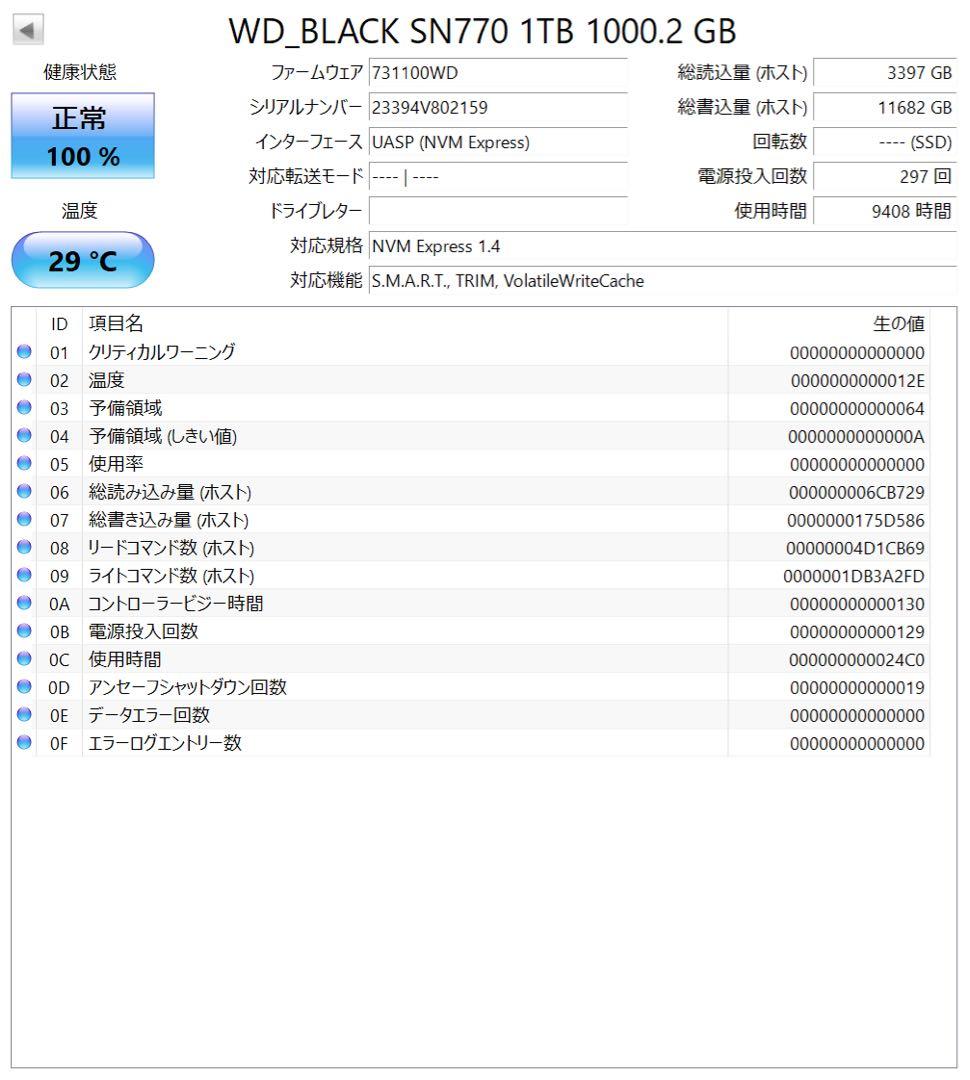Click the blue dot next to 予備領域
Image resolution: width=970 pixels, height=1080 pixels.
[x=24, y=408]
